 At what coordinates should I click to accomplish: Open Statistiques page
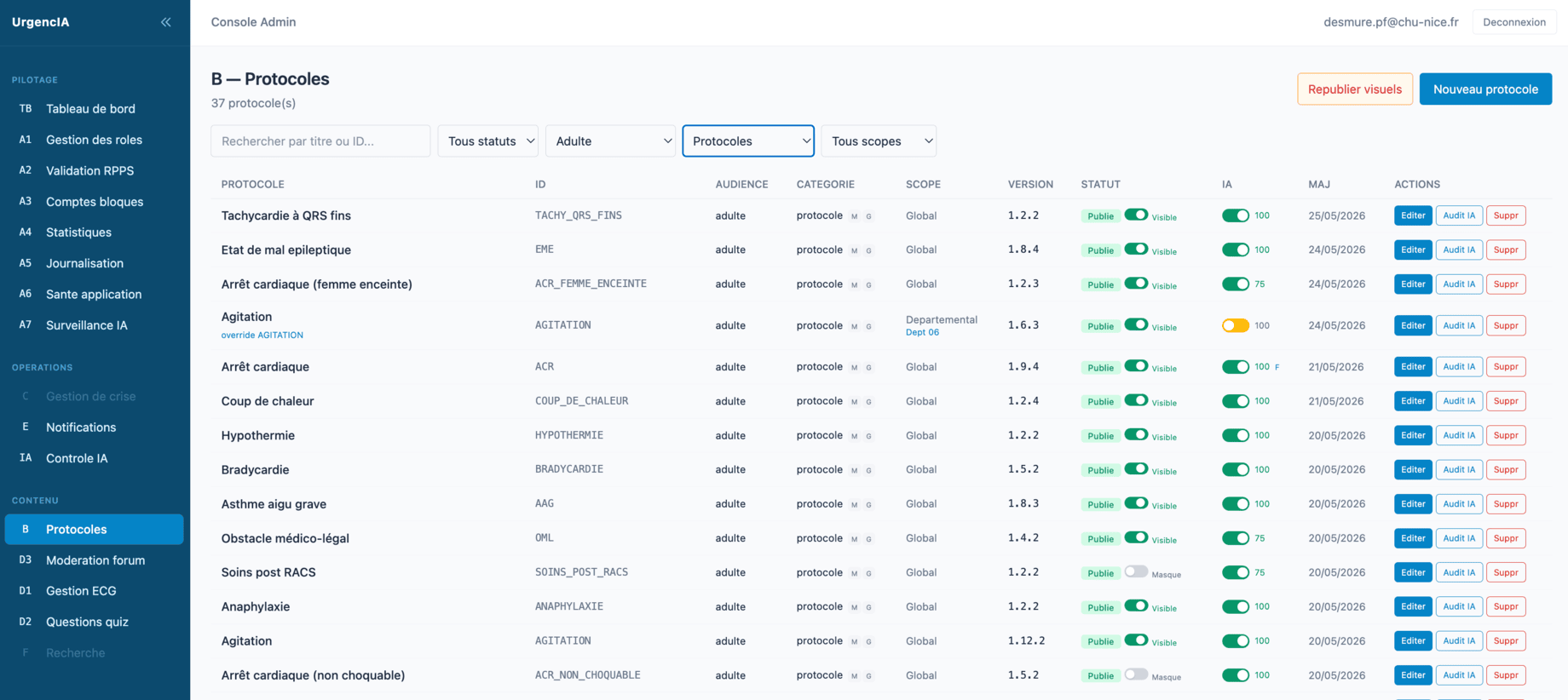(94, 232)
